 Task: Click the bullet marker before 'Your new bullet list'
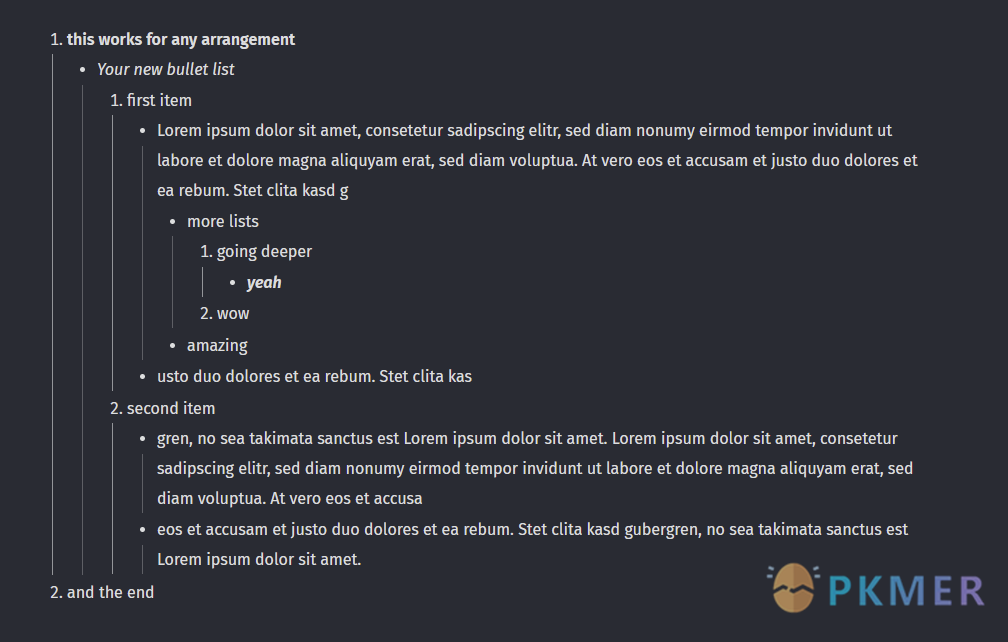pyautogui.click(x=82, y=69)
